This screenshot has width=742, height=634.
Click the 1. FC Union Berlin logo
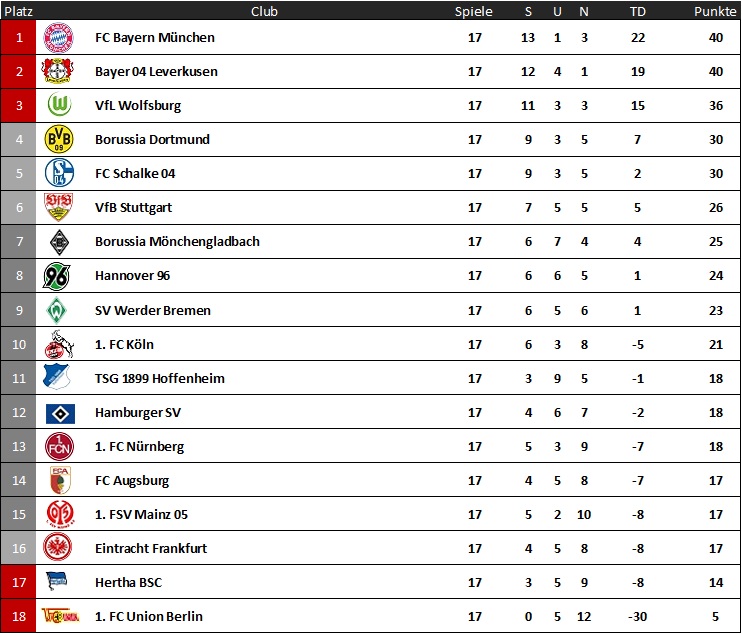59,616
